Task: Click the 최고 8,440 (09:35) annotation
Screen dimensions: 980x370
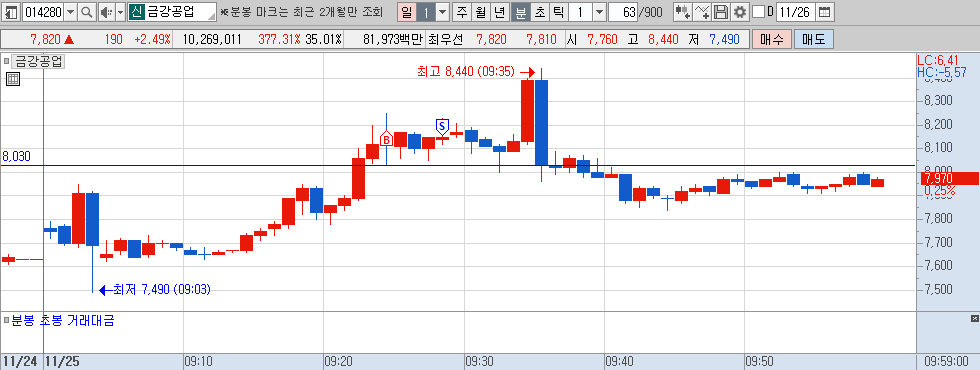Action: 465,72
